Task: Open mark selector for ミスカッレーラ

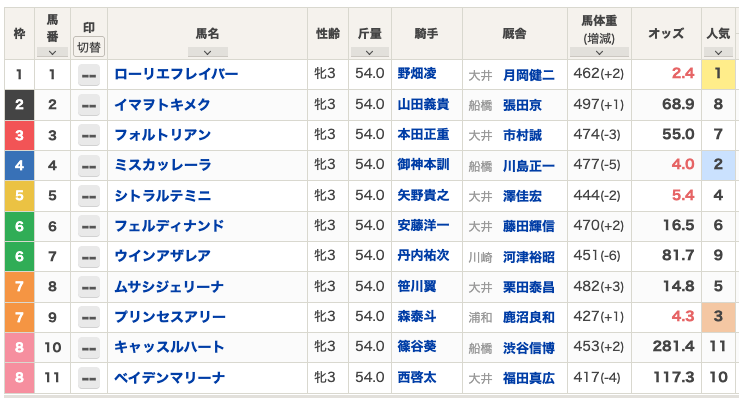Action: (x=89, y=166)
